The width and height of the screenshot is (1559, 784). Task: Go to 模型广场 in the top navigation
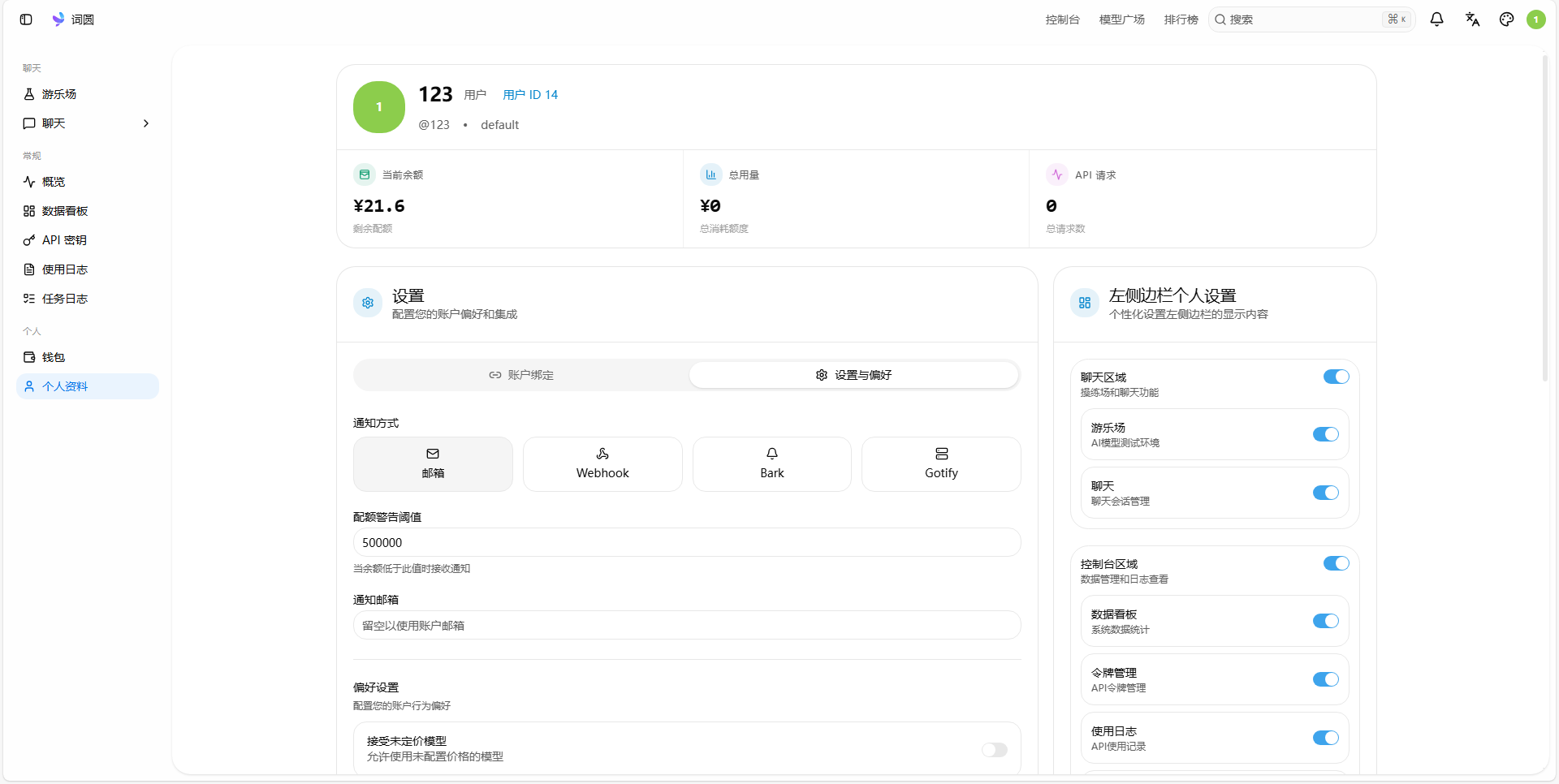click(1121, 19)
